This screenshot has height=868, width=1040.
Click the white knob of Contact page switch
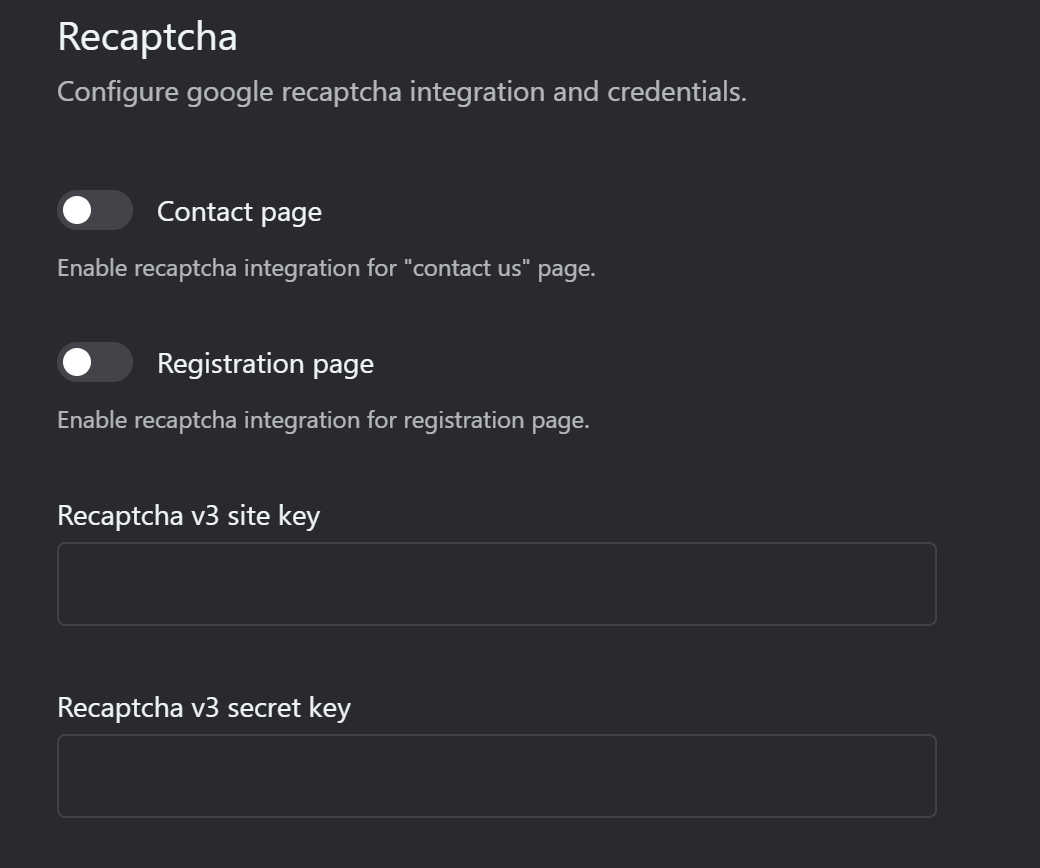(77, 211)
